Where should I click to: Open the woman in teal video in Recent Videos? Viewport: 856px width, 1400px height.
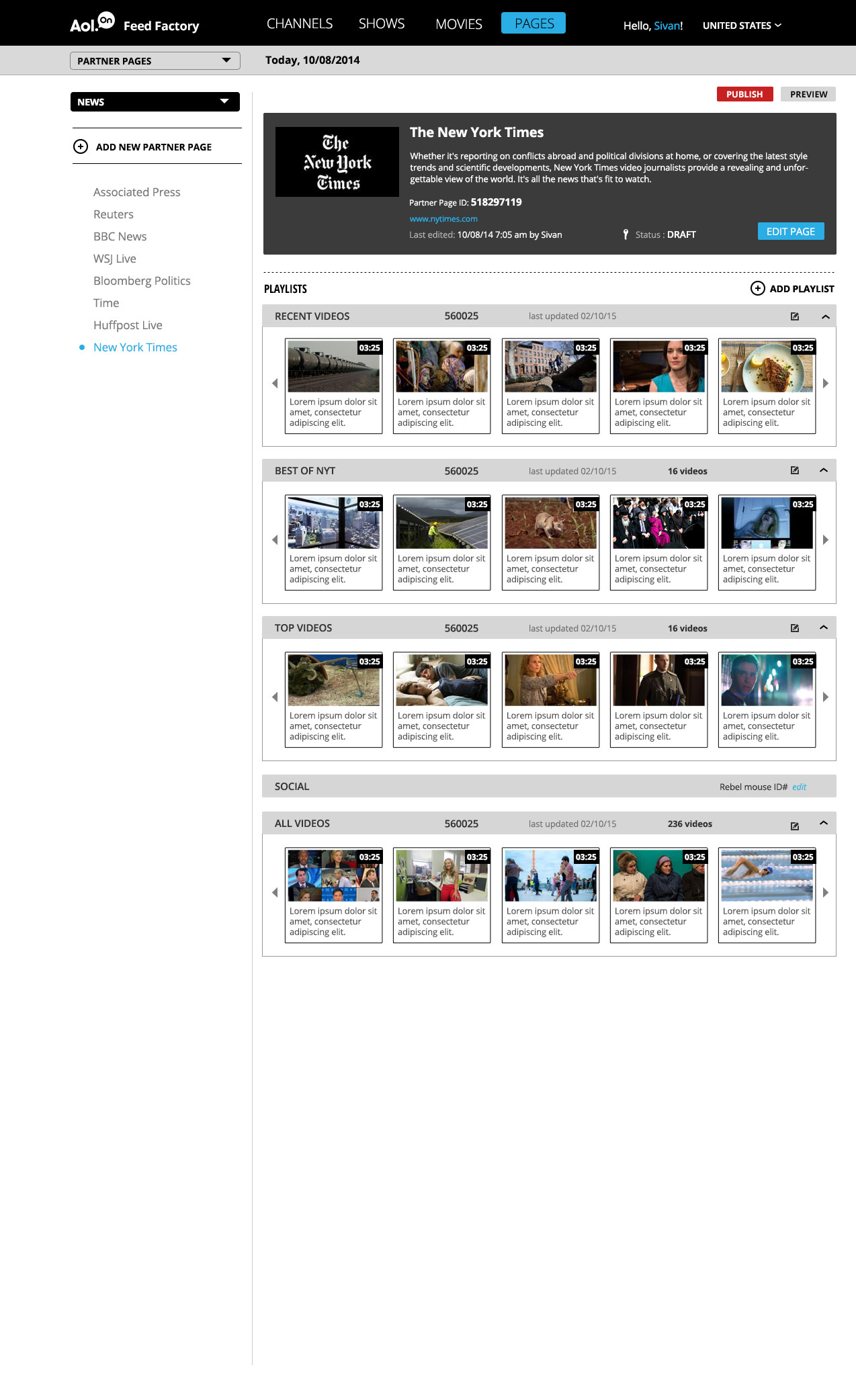[x=659, y=386]
